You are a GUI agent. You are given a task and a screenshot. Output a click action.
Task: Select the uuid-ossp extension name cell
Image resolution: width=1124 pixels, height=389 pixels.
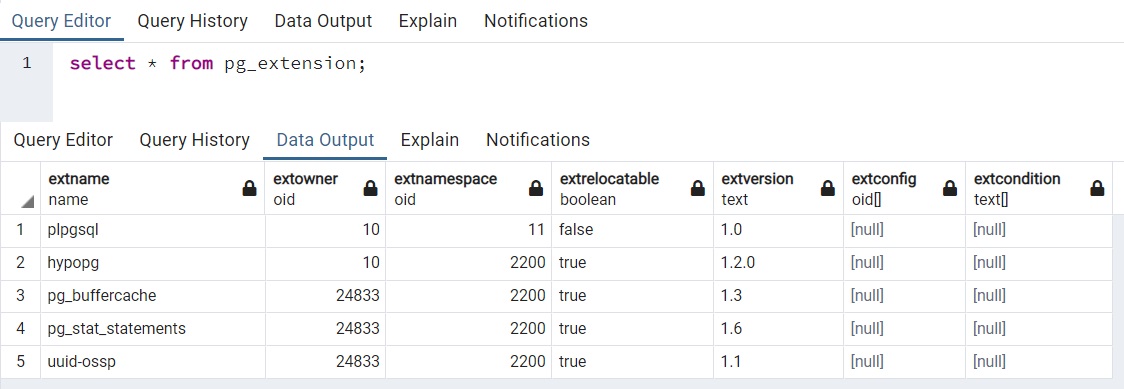(153, 362)
